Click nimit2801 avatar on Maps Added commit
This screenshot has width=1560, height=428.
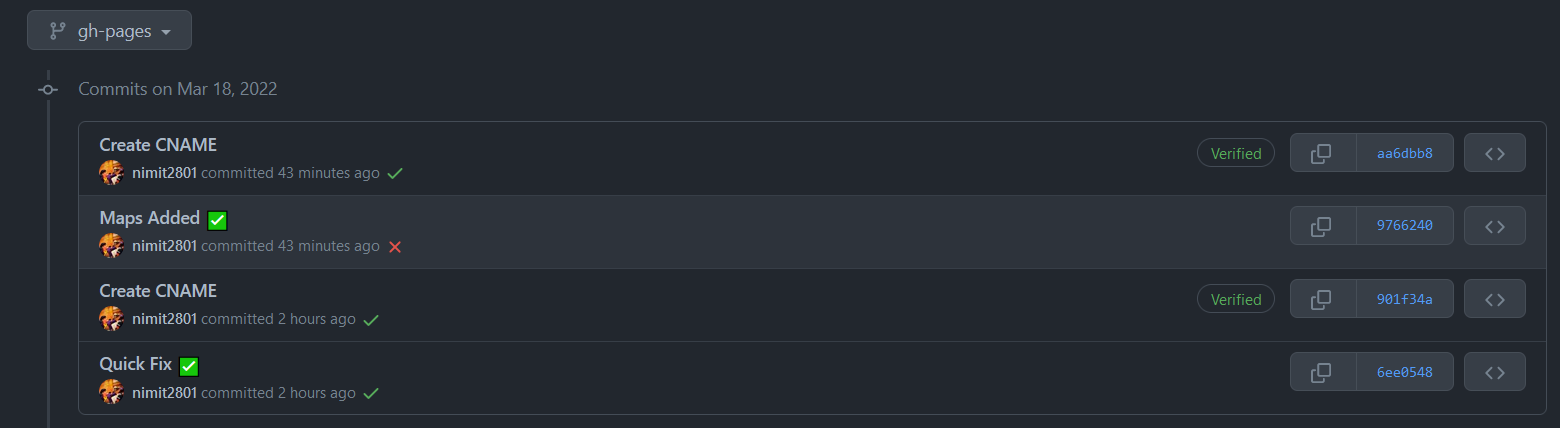[x=112, y=246]
